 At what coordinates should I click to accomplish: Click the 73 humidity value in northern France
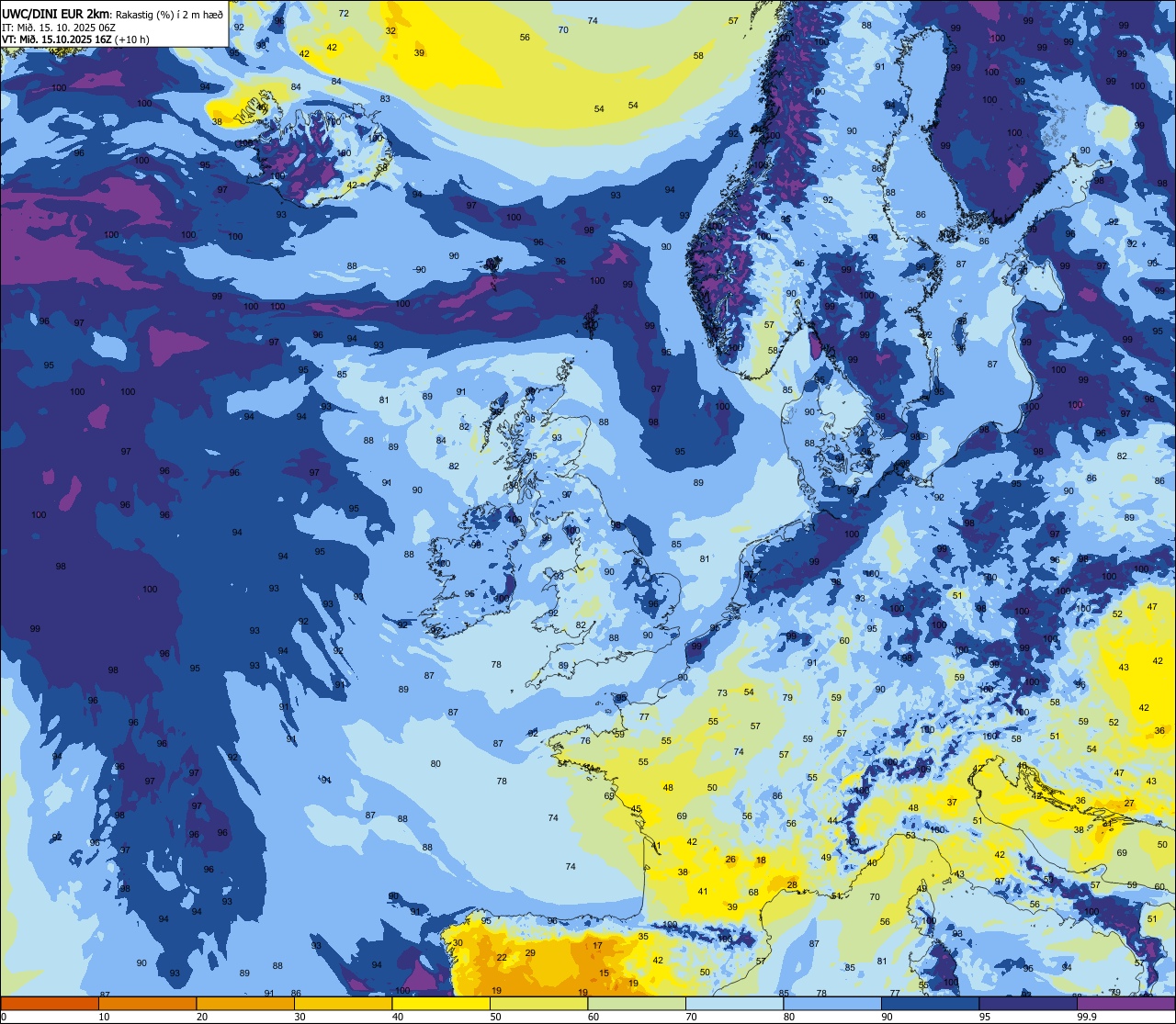[x=722, y=693]
